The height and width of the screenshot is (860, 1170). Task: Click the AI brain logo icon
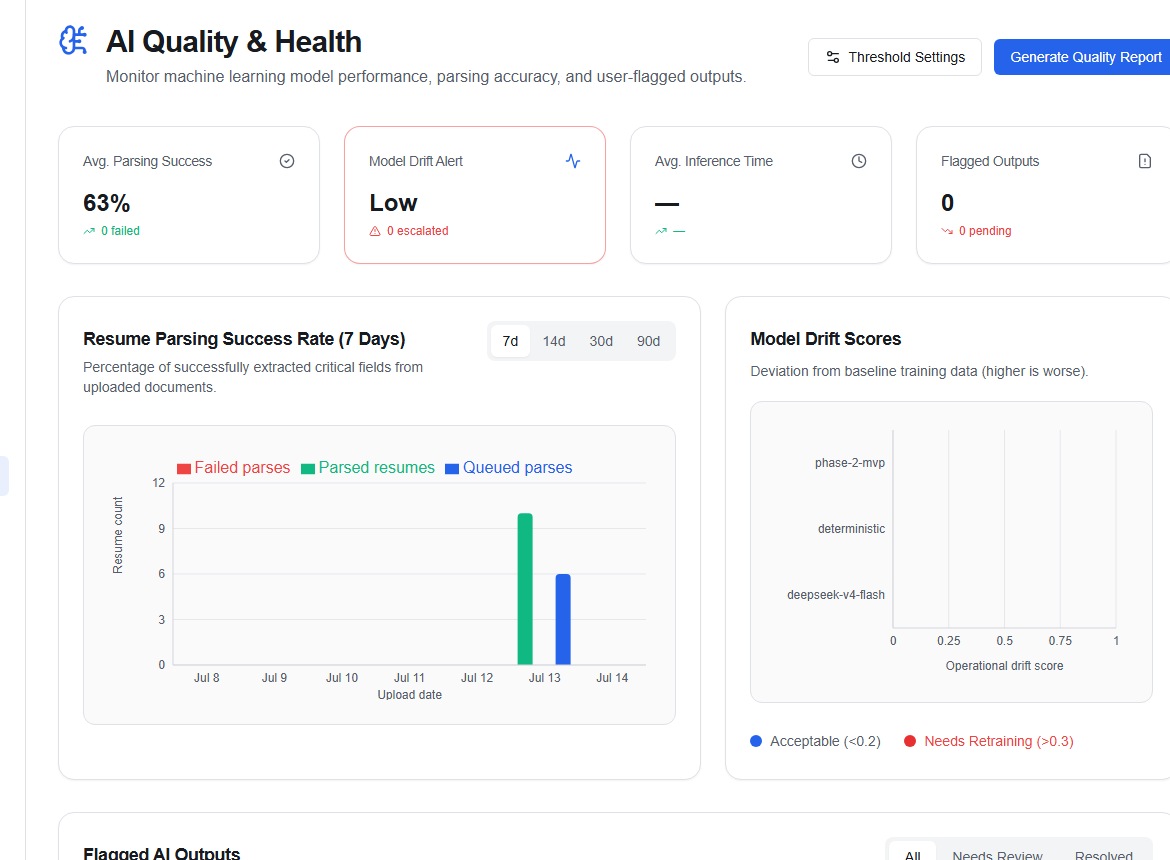(73, 40)
